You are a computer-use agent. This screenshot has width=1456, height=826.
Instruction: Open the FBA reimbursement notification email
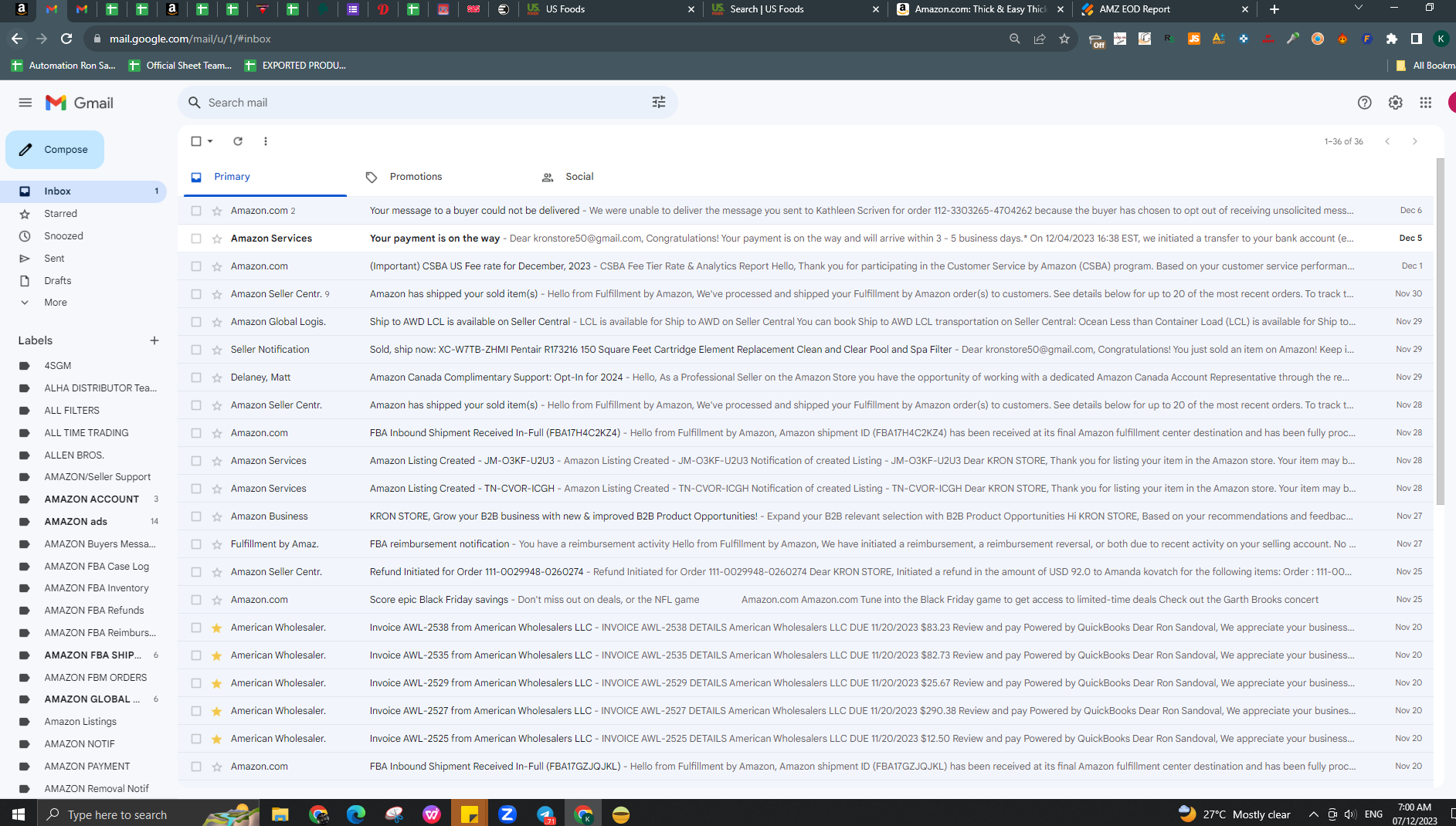click(806, 544)
